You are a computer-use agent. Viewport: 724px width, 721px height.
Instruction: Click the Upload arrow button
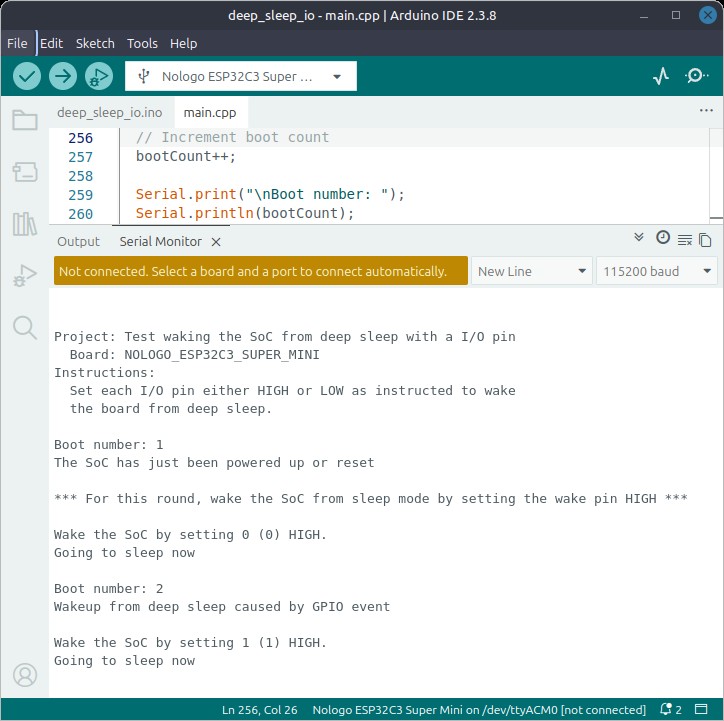point(63,76)
